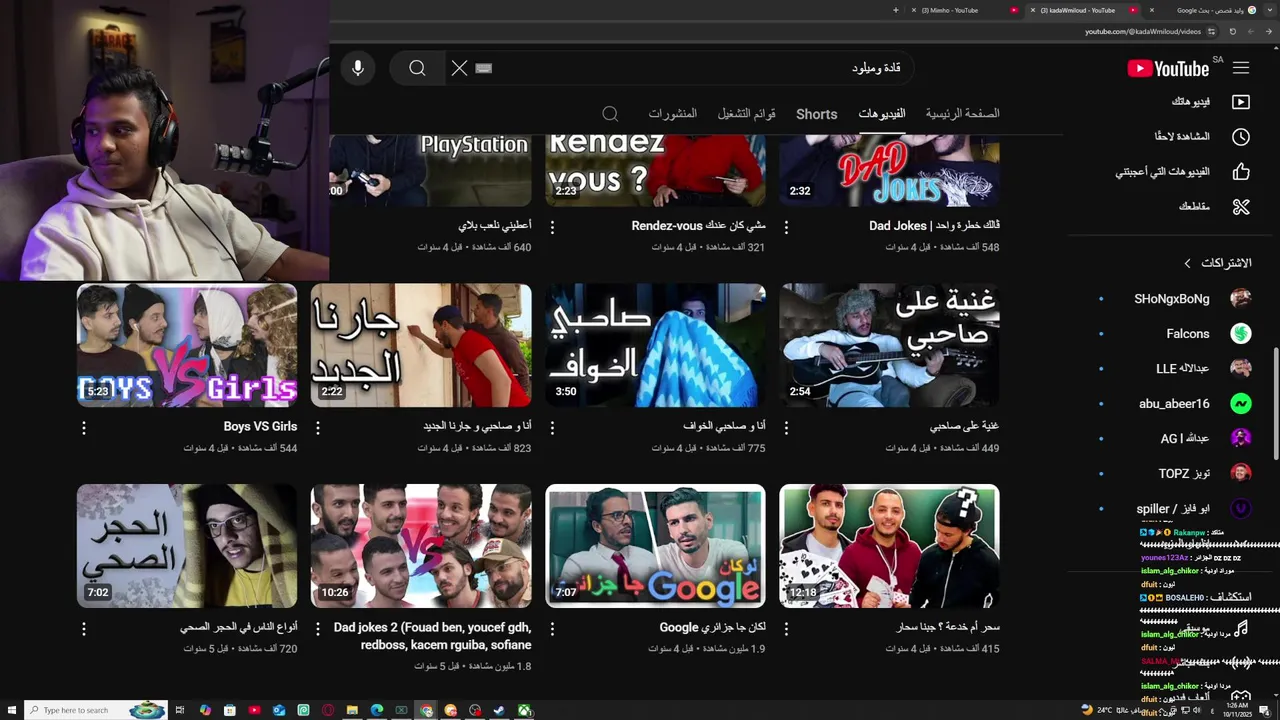Switch to the Shorts channel tab

coord(816,114)
